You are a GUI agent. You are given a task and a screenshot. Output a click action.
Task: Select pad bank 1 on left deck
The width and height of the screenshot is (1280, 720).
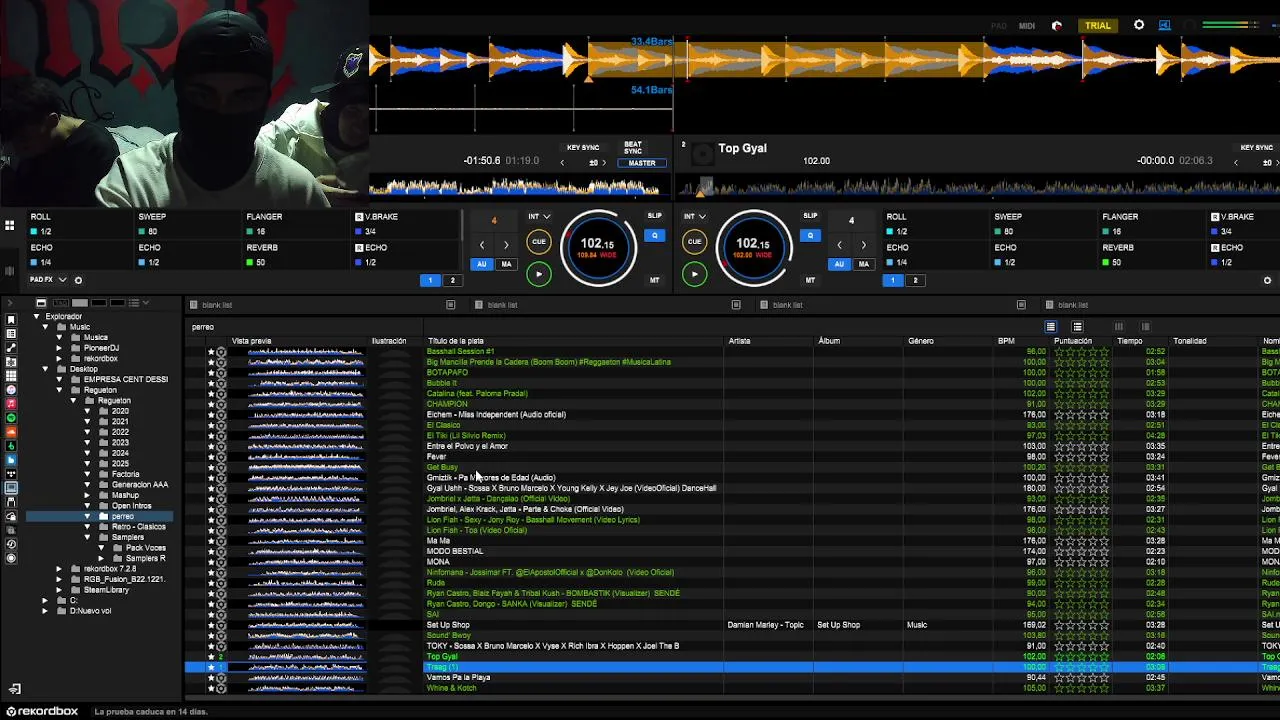tap(430, 280)
